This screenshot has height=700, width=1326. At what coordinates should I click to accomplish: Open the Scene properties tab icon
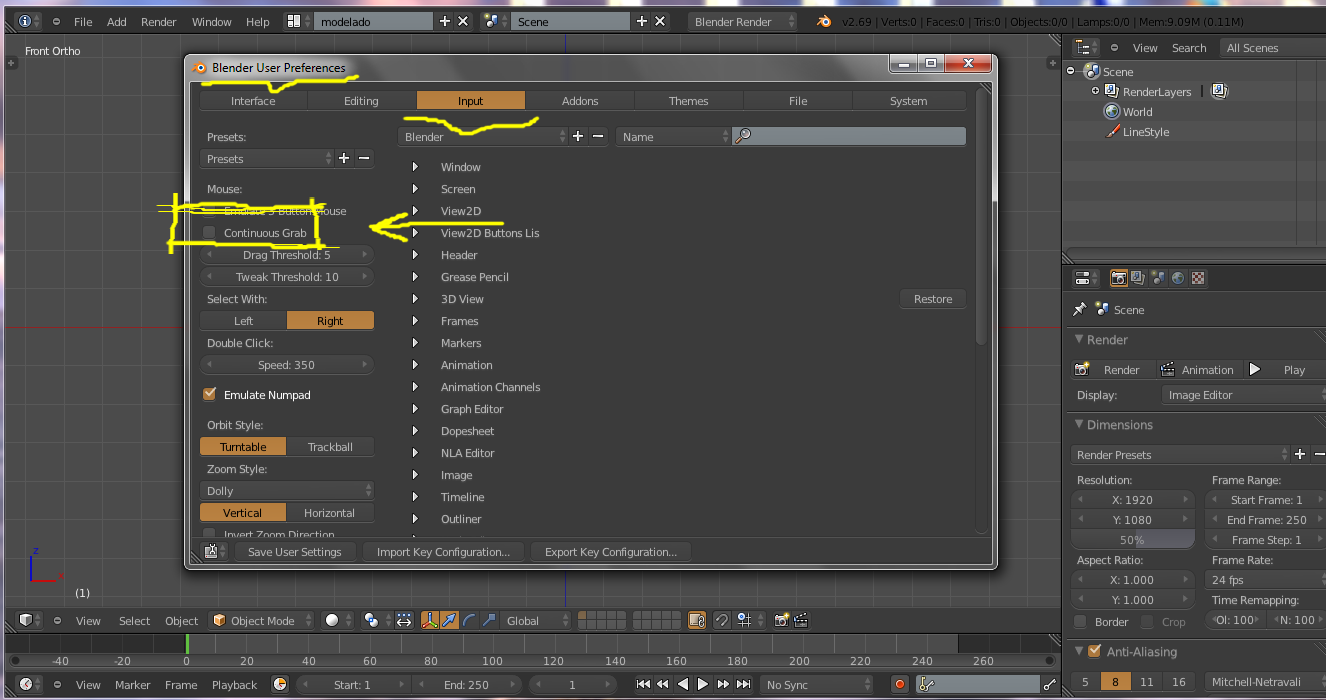pos(1159,278)
